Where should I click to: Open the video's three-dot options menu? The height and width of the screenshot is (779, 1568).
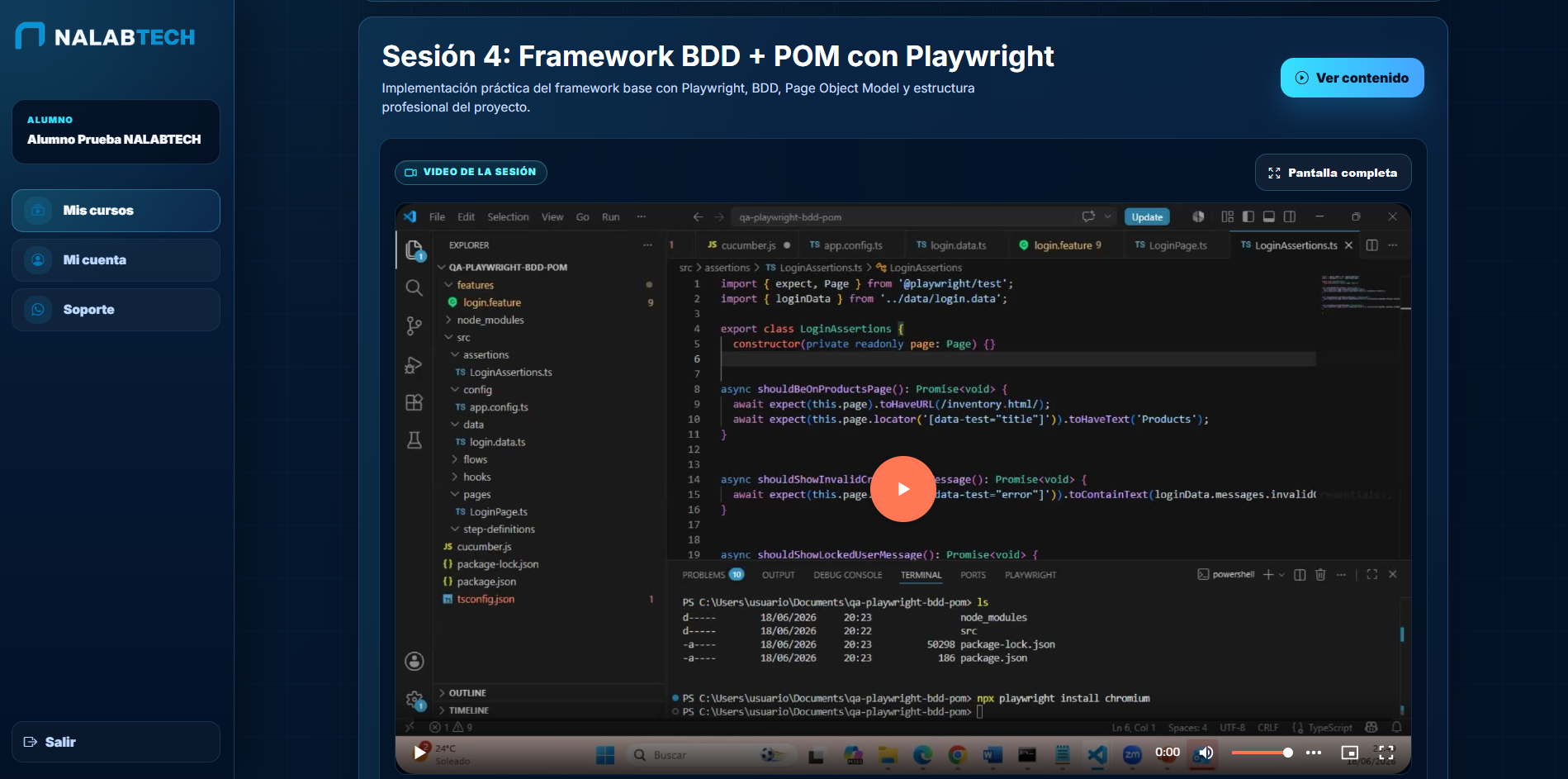coord(1314,753)
